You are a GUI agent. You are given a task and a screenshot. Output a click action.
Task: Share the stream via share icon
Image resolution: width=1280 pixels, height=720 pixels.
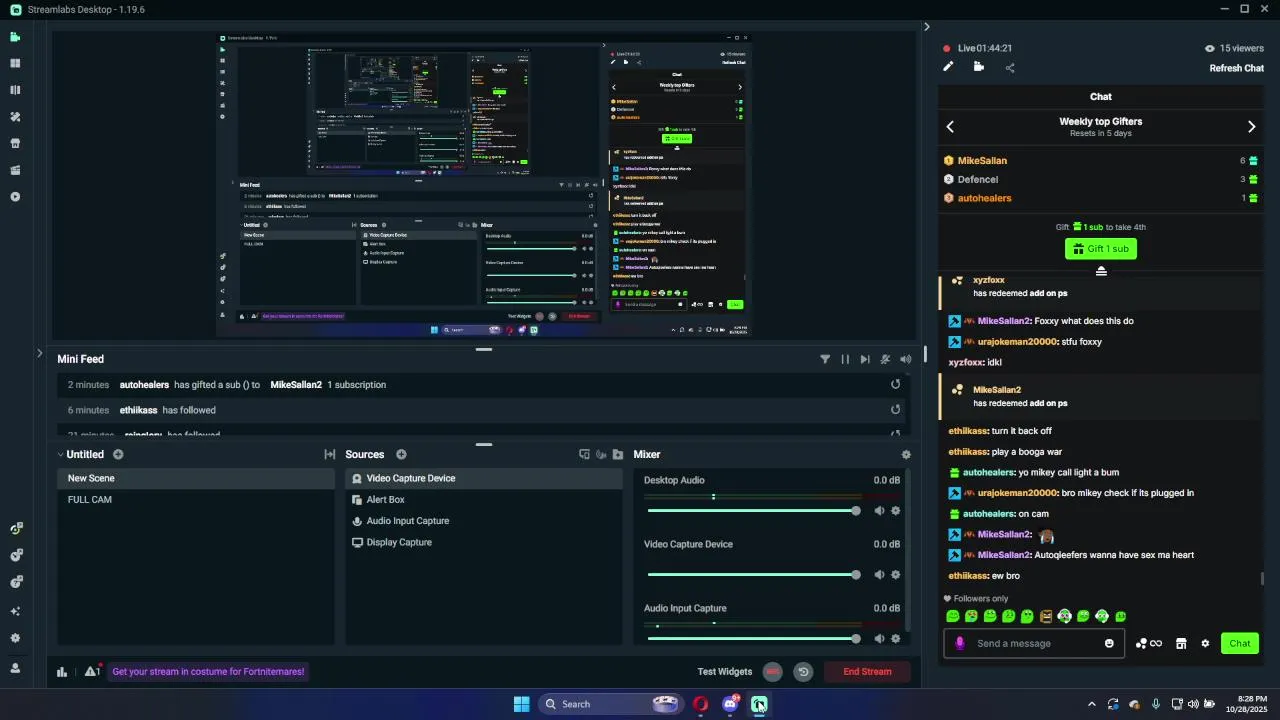1010,68
